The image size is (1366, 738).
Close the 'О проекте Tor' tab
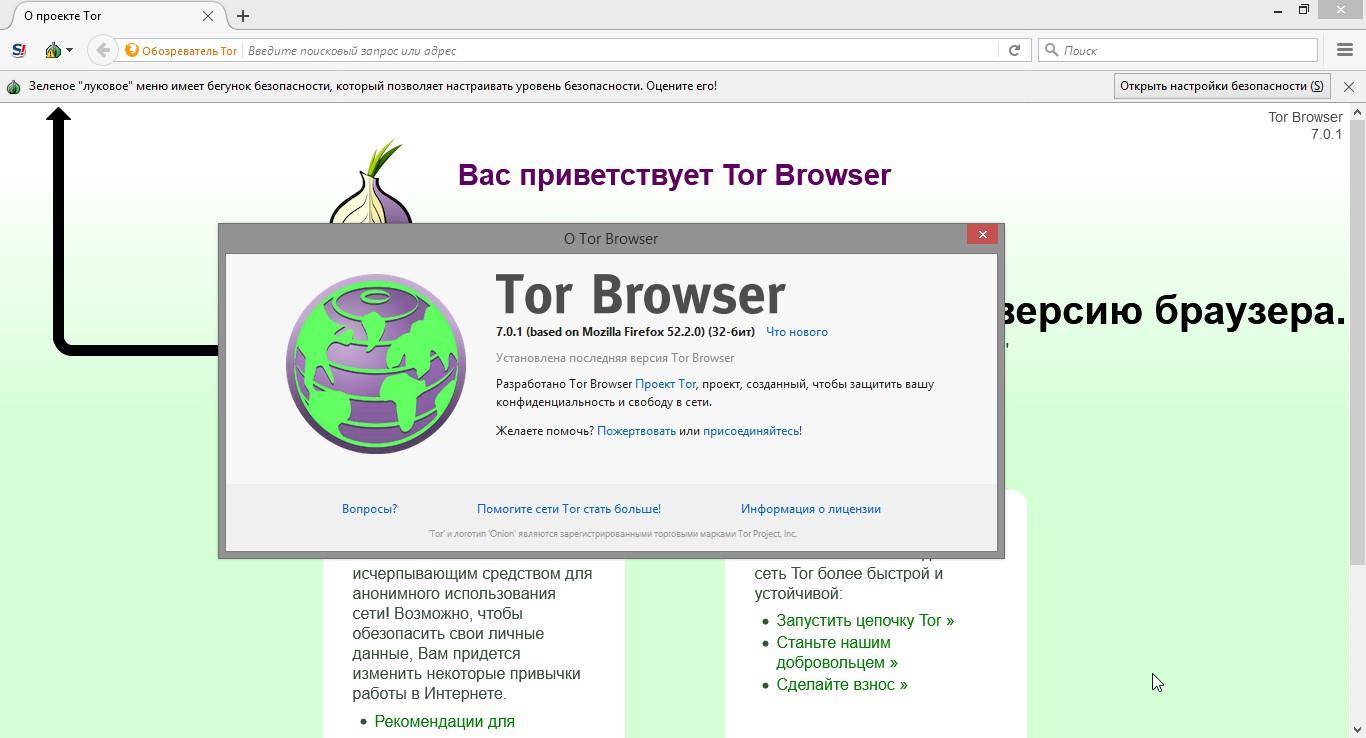coord(208,16)
